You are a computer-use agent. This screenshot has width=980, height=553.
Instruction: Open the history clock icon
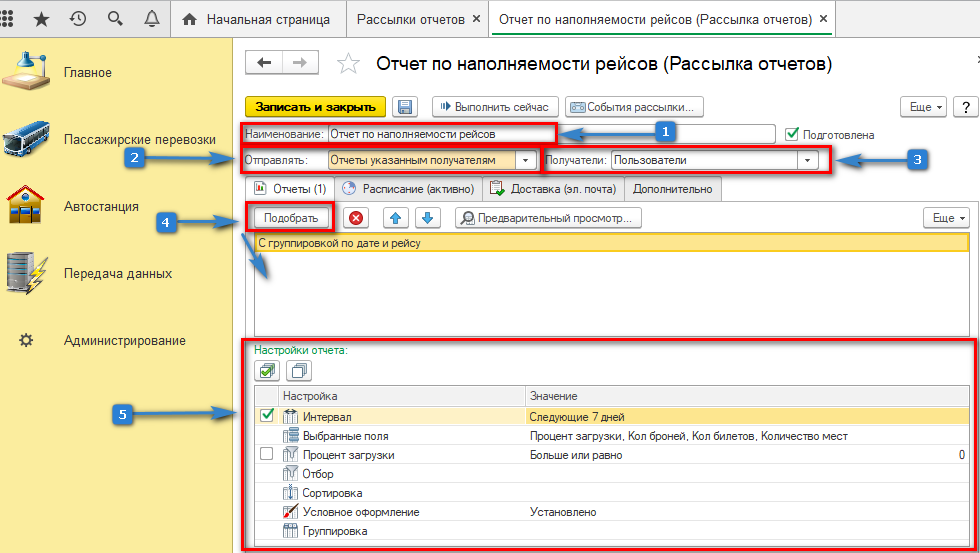point(78,18)
